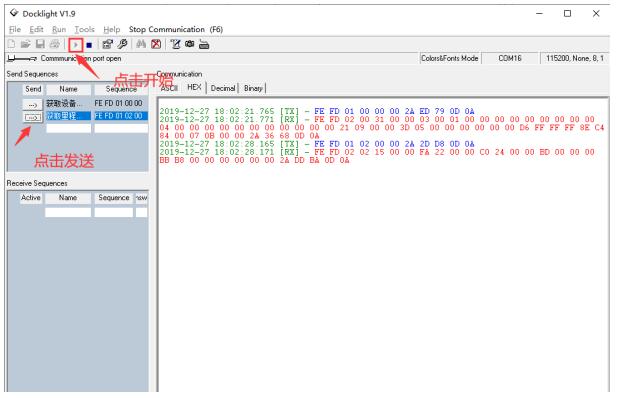Click the Save floppy disk icon

coord(40,44)
